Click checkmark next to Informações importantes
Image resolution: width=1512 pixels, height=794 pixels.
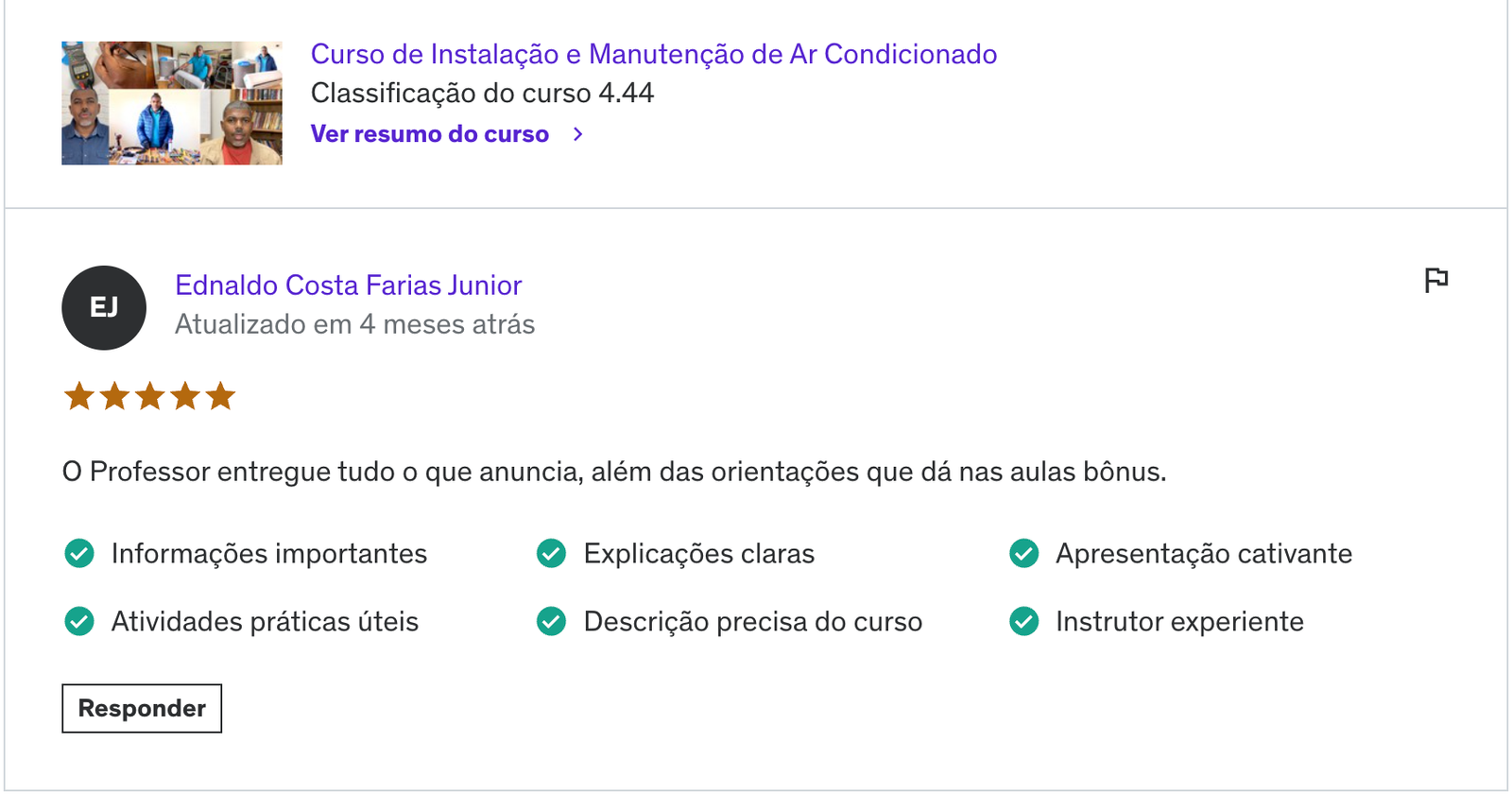79,553
